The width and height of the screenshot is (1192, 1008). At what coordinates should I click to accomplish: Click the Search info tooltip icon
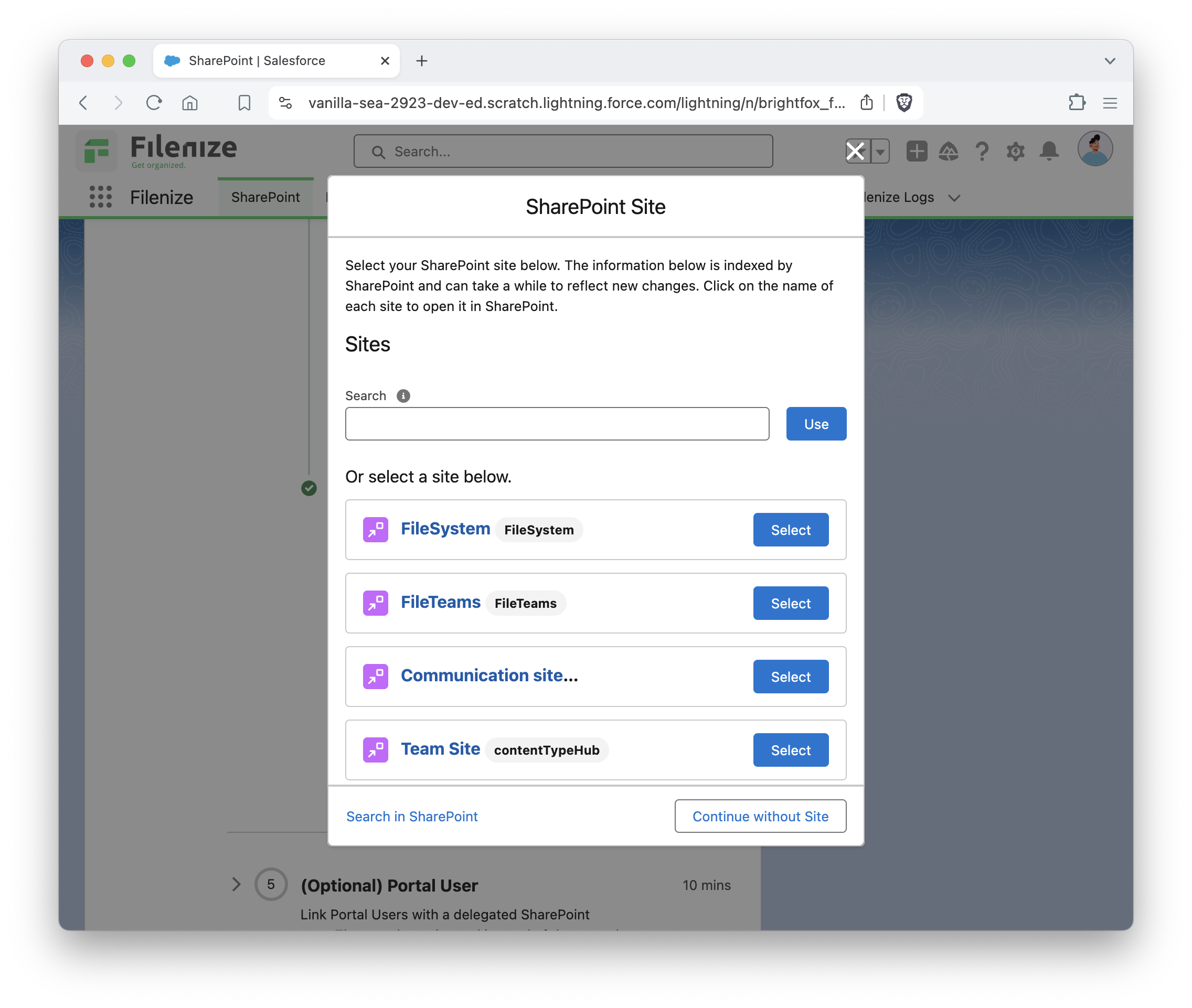point(403,396)
